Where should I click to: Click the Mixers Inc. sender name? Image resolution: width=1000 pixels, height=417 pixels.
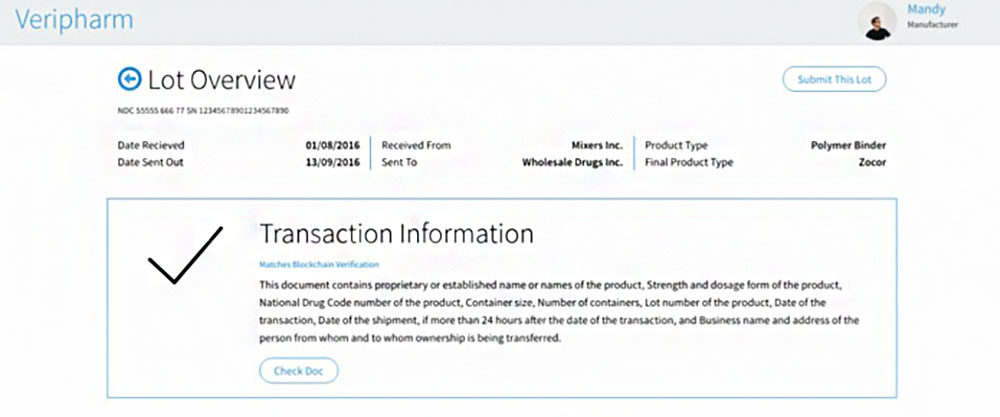point(597,145)
